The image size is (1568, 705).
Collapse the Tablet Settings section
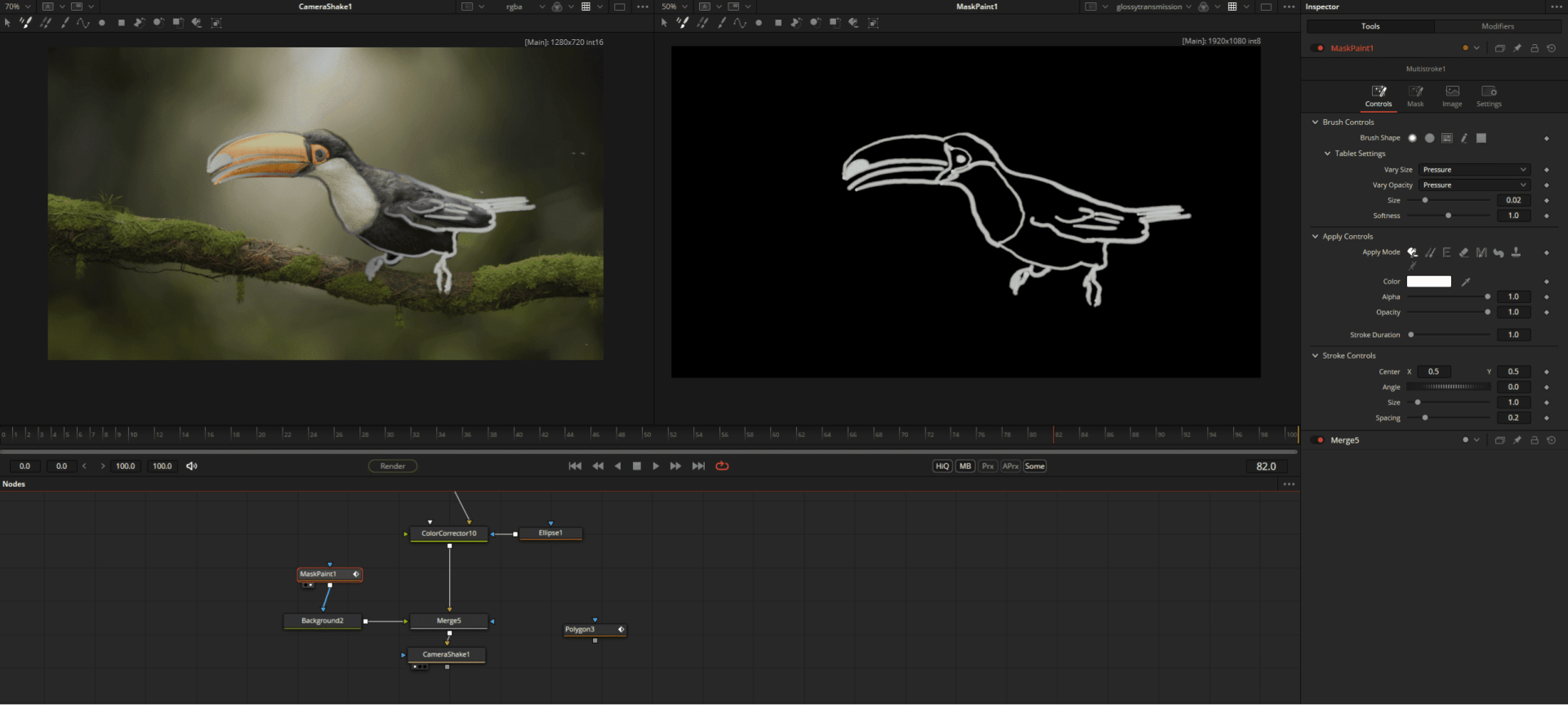[1327, 154]
